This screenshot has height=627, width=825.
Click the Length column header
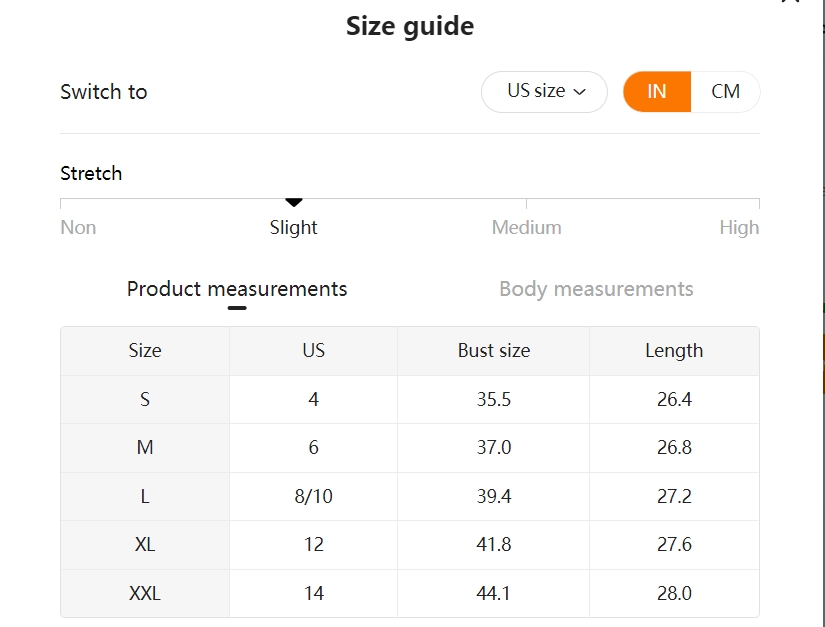tap(674, 351)
